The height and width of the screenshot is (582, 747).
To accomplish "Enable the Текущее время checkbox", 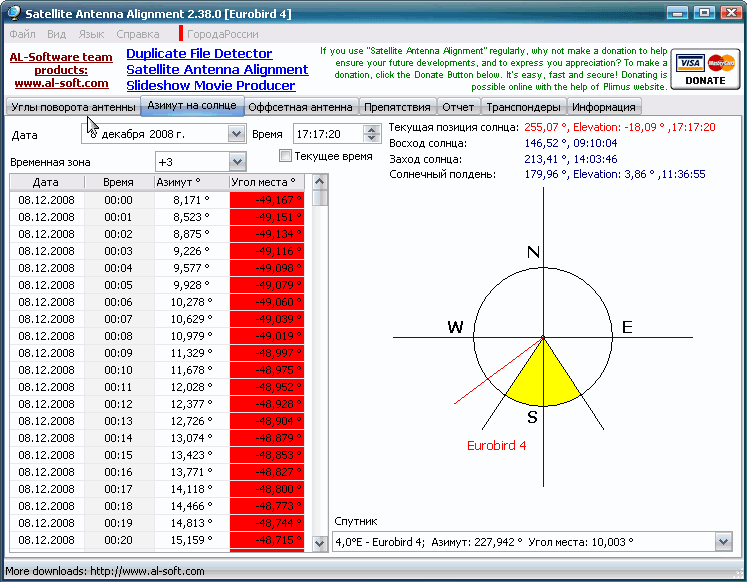I will click(285, 156).
